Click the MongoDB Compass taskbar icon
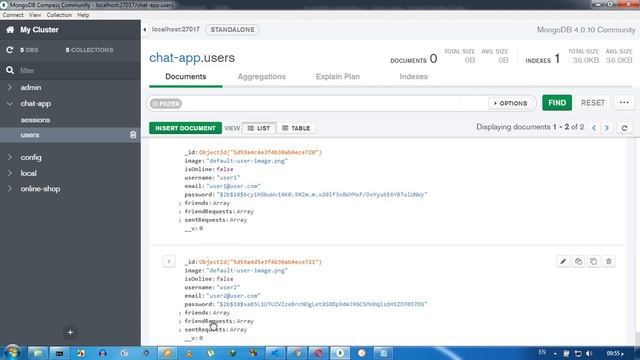640x360 pixels. pyautogui.click(x=340, y=353)
